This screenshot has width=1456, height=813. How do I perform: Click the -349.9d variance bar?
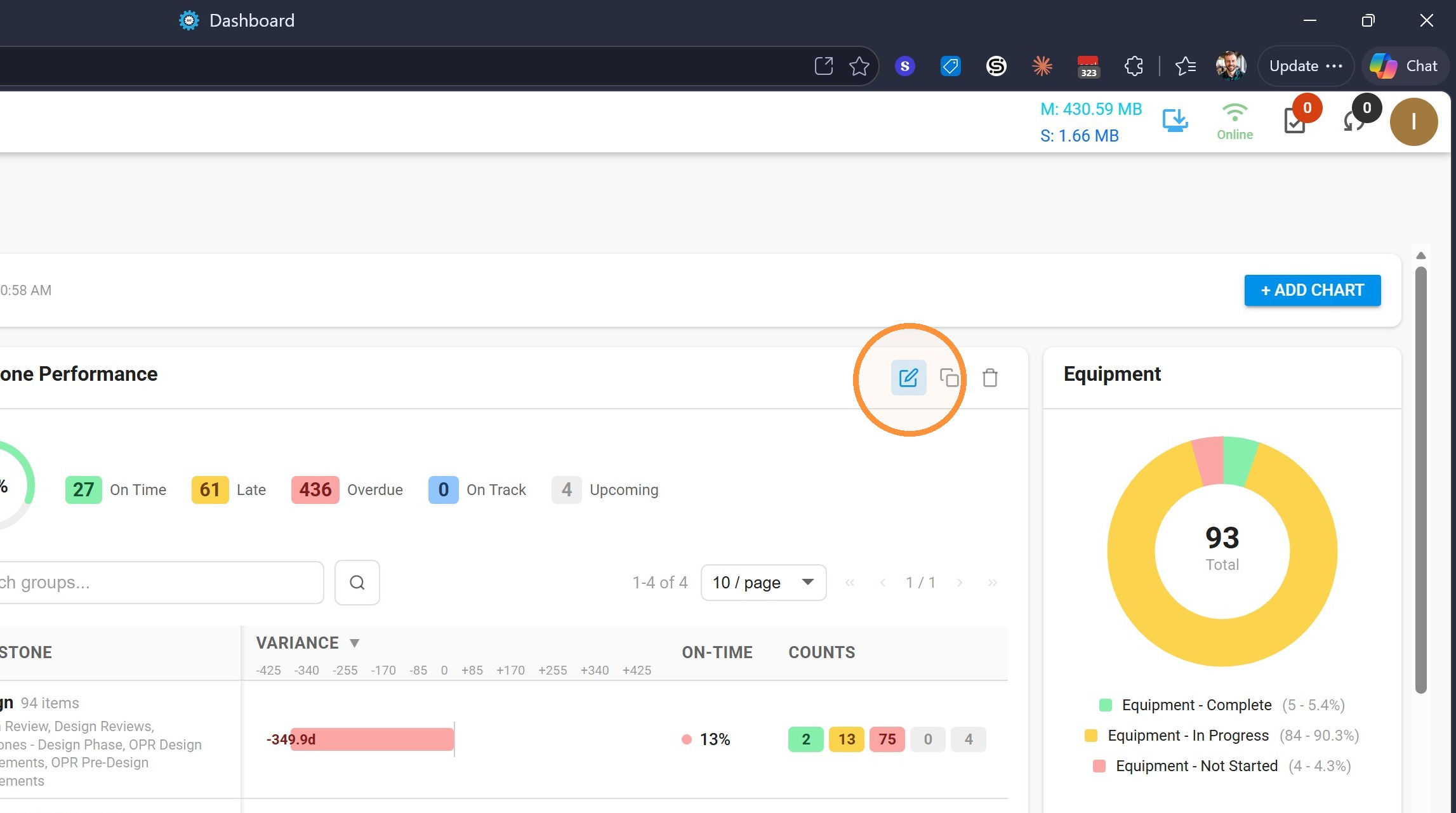click(x=372, y=739)
